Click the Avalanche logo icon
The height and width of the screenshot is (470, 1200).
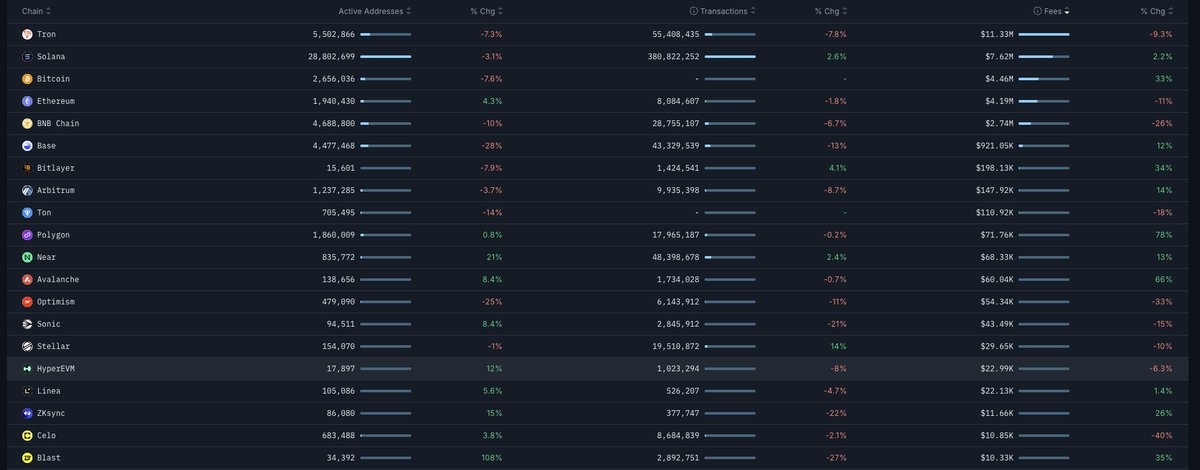pyautogui.click(x=27, y=279)
